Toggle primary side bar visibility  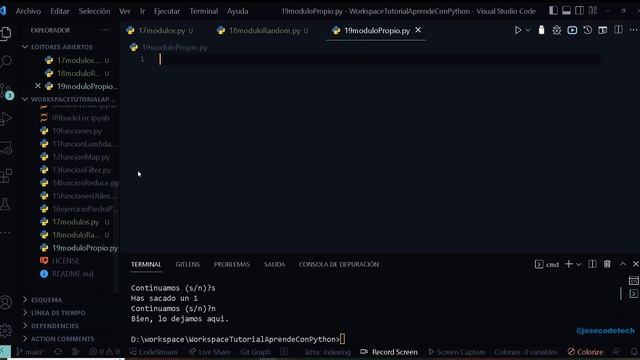[x=553, y=11]
